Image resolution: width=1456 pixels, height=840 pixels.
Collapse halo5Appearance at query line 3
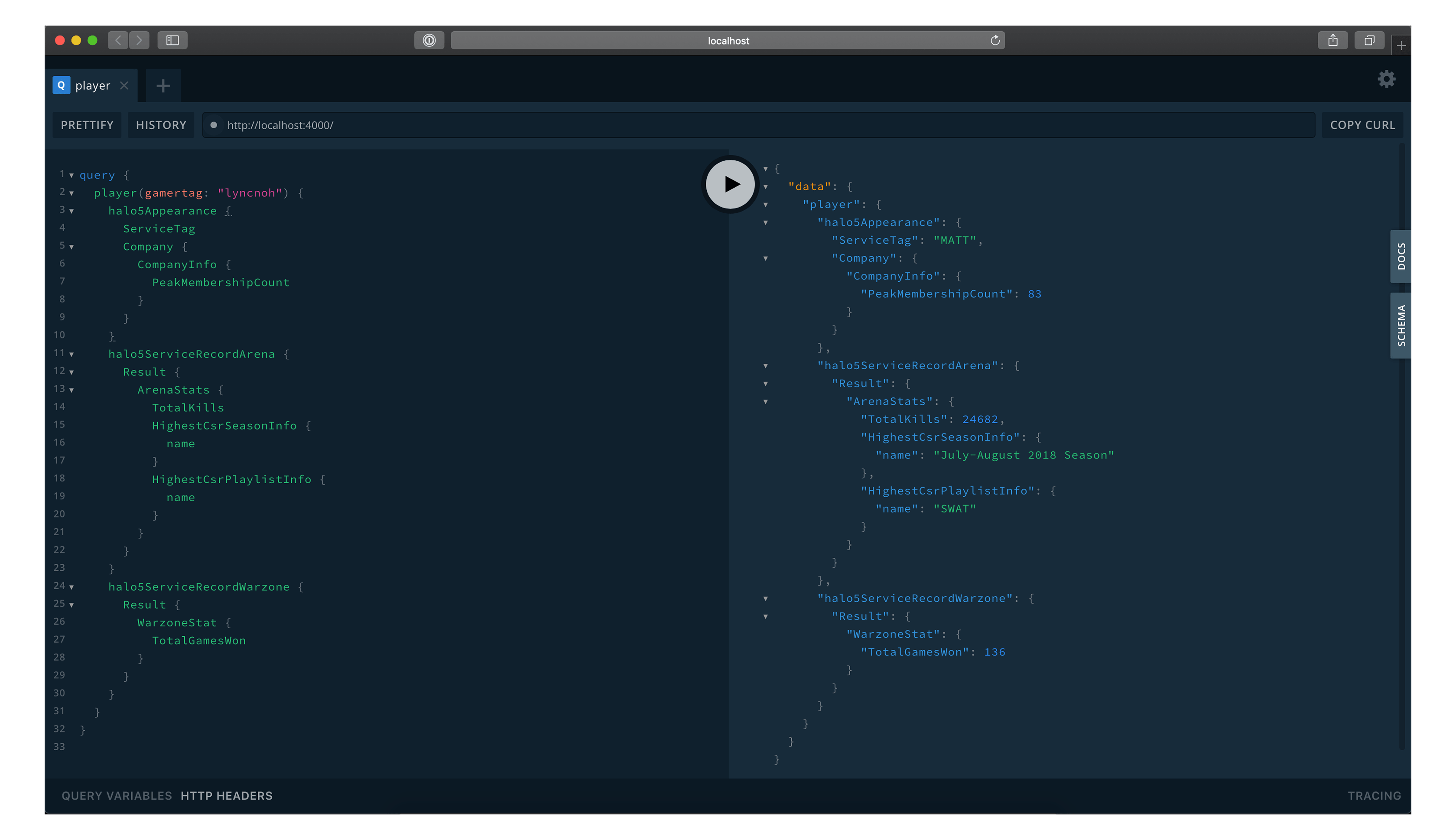(71, 211)
